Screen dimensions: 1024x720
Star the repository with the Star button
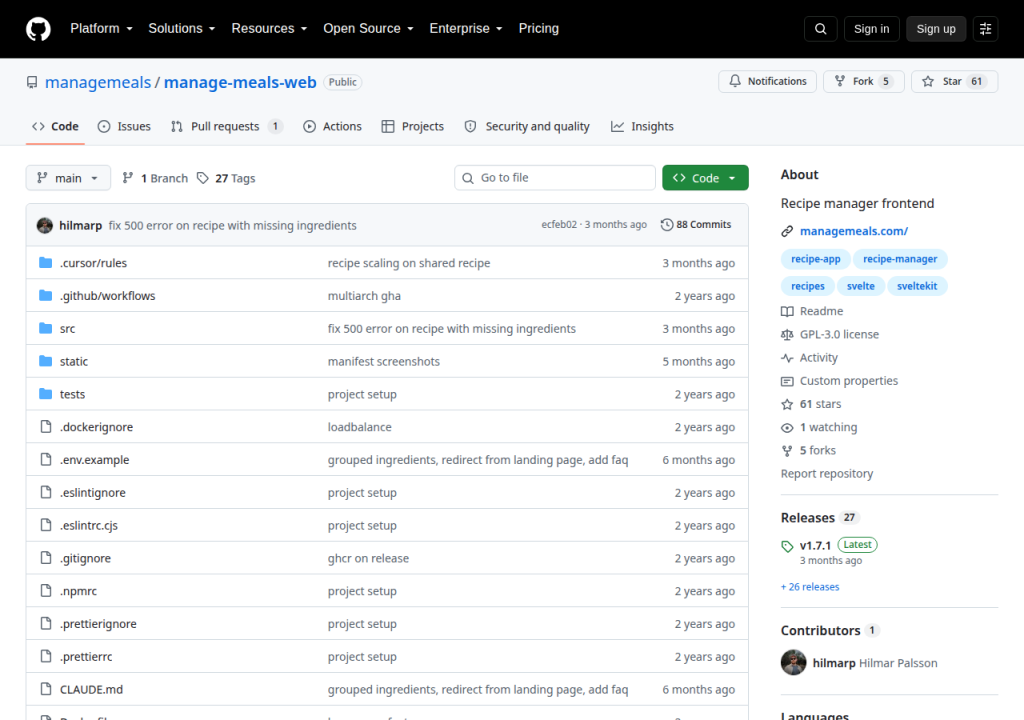coord(954,81)
